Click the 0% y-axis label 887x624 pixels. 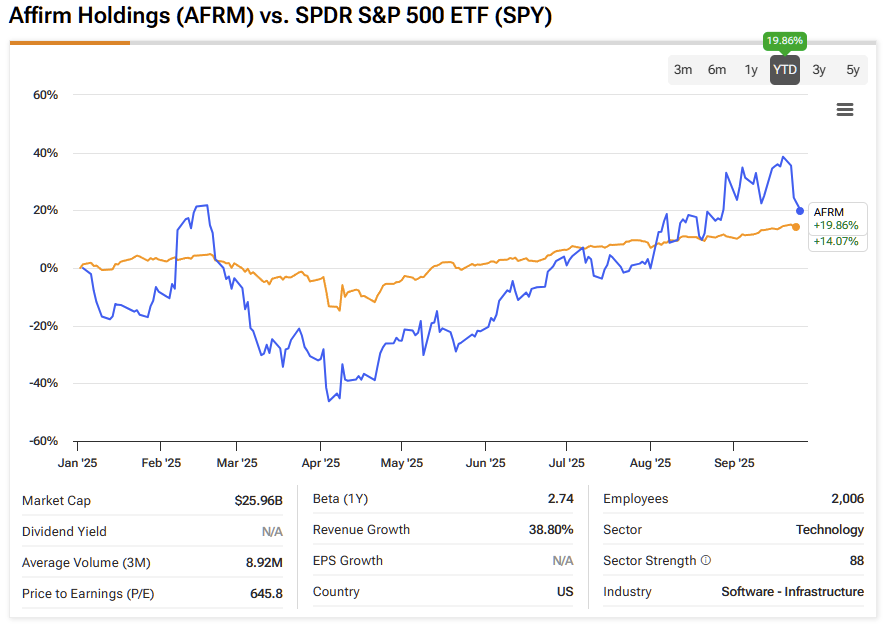pos(49,268)
